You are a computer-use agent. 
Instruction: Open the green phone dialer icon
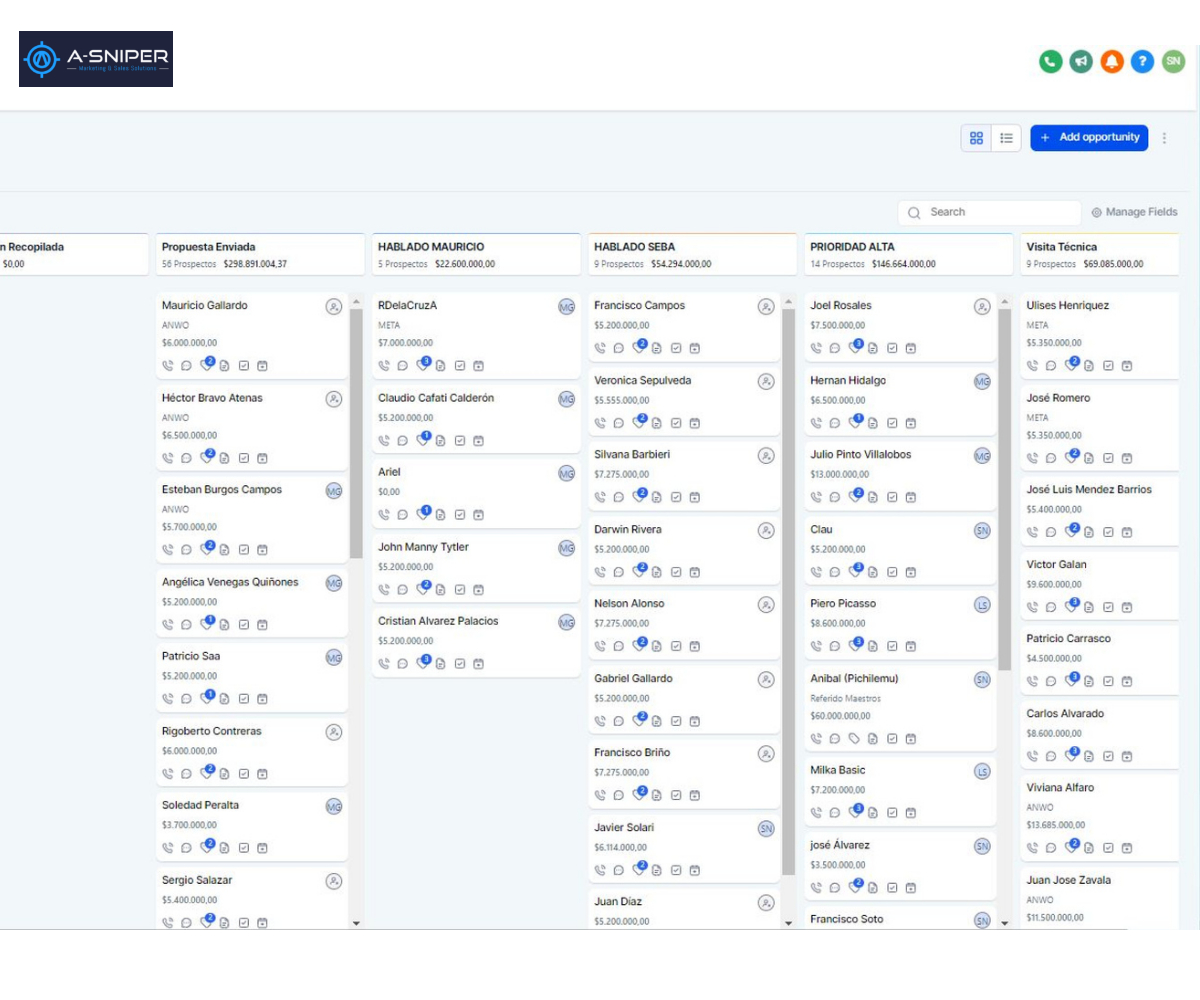[1050, 61]
